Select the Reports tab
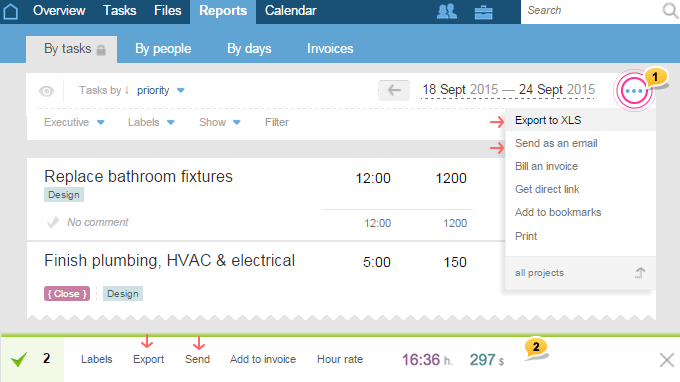Viewport: 680px width, 382px height. (223, 11)
